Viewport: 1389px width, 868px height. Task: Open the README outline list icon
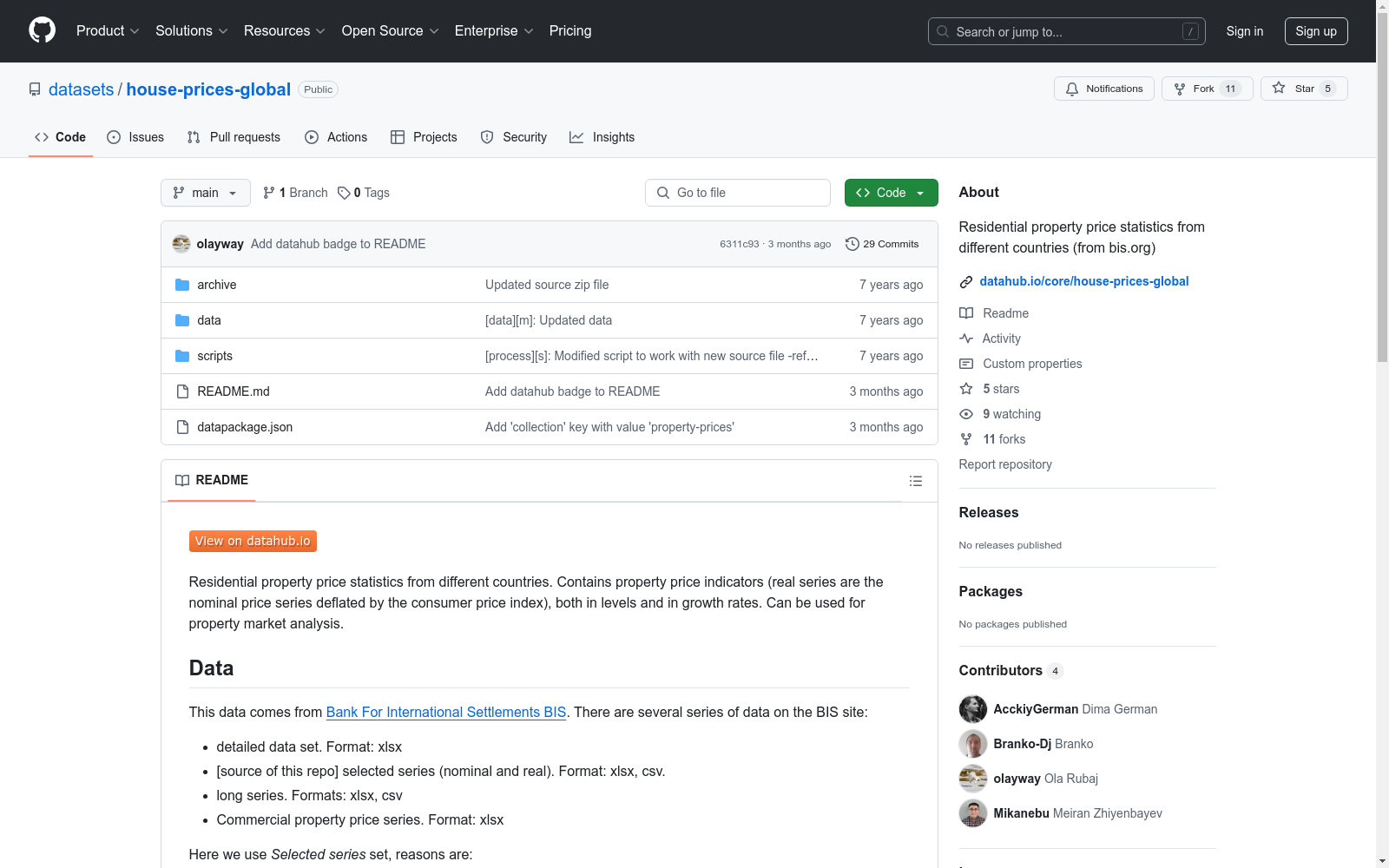tap(915, 481)
